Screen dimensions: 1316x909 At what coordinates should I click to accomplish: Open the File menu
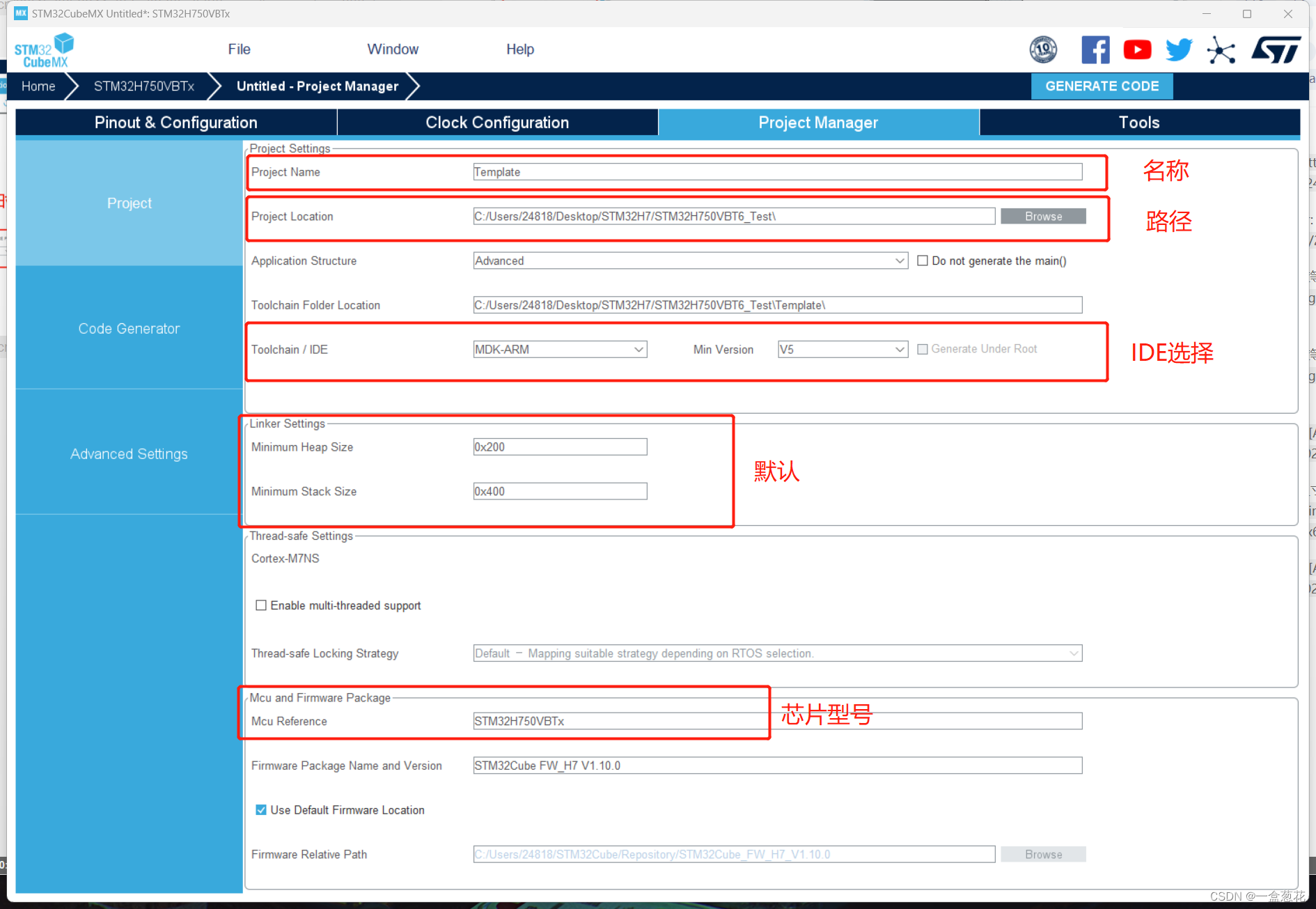click(239, 49)
